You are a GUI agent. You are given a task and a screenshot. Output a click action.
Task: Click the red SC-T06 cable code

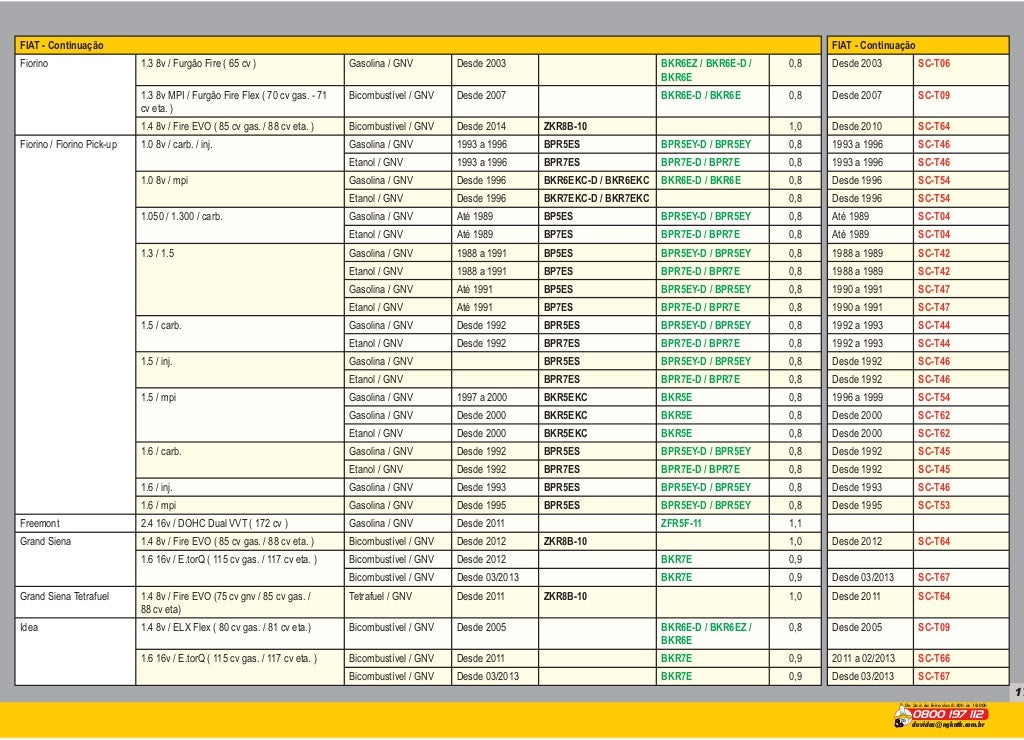934,63
